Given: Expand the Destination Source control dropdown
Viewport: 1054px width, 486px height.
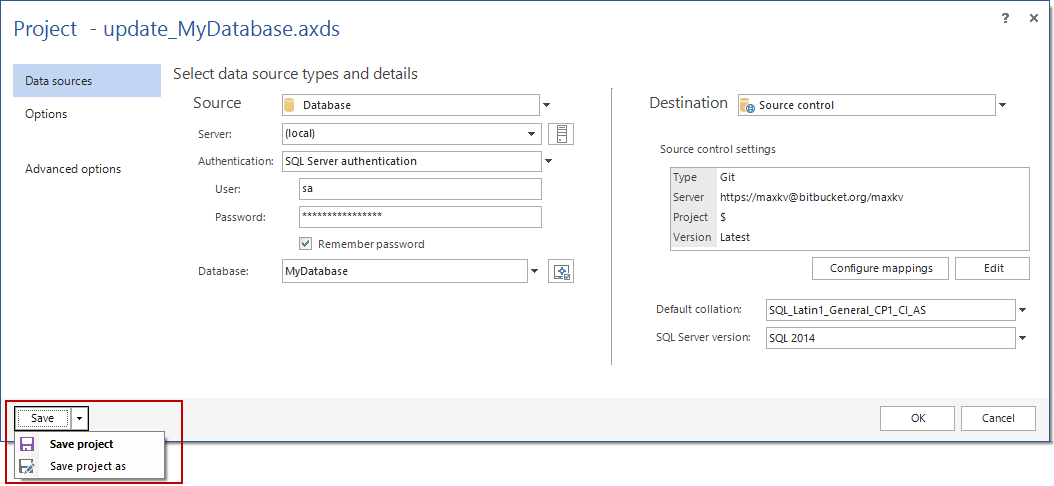Looking at the screenshot, I should point(1002,105).
